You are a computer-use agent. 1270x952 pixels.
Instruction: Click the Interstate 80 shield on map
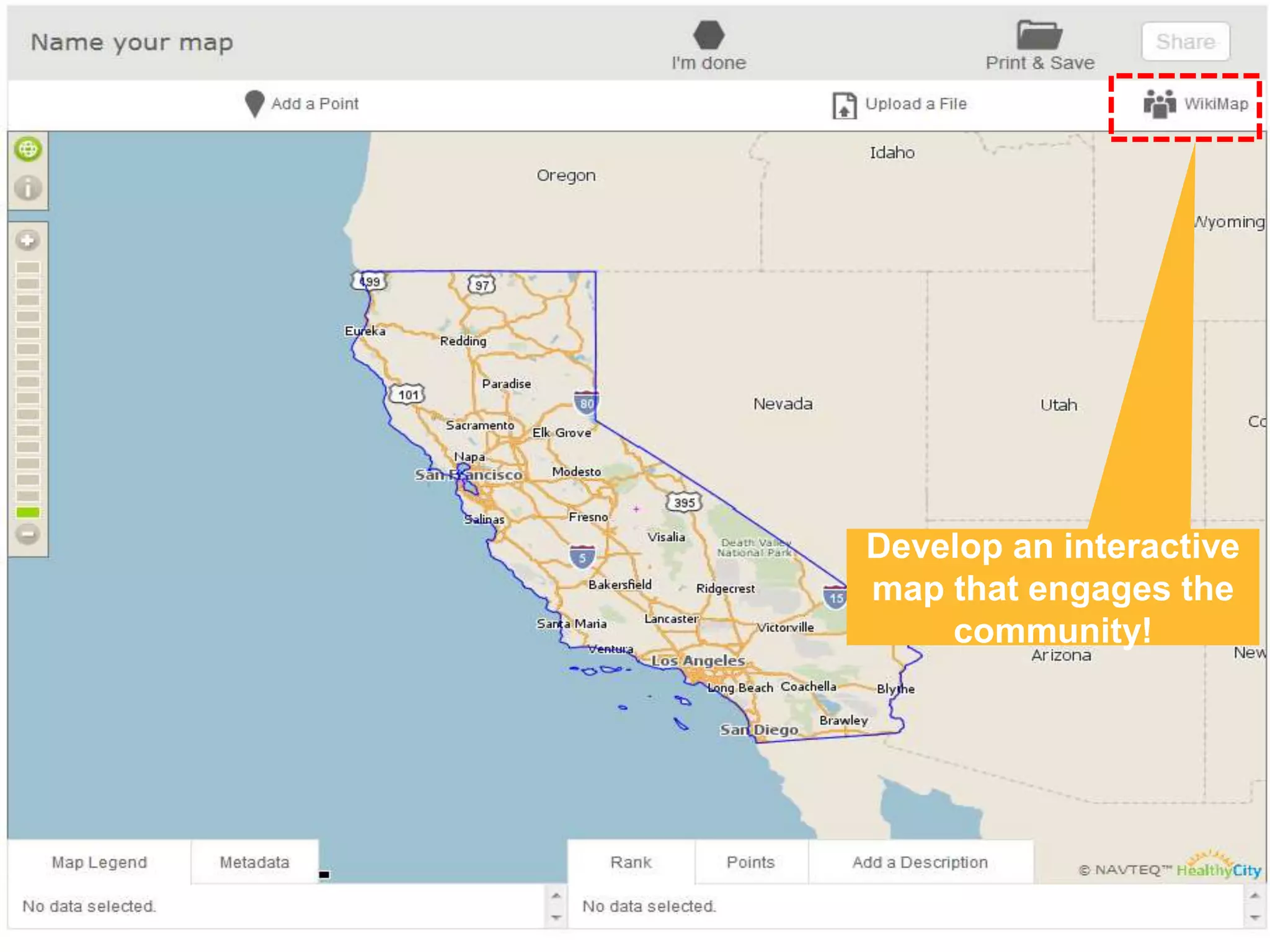coord(586,402)
